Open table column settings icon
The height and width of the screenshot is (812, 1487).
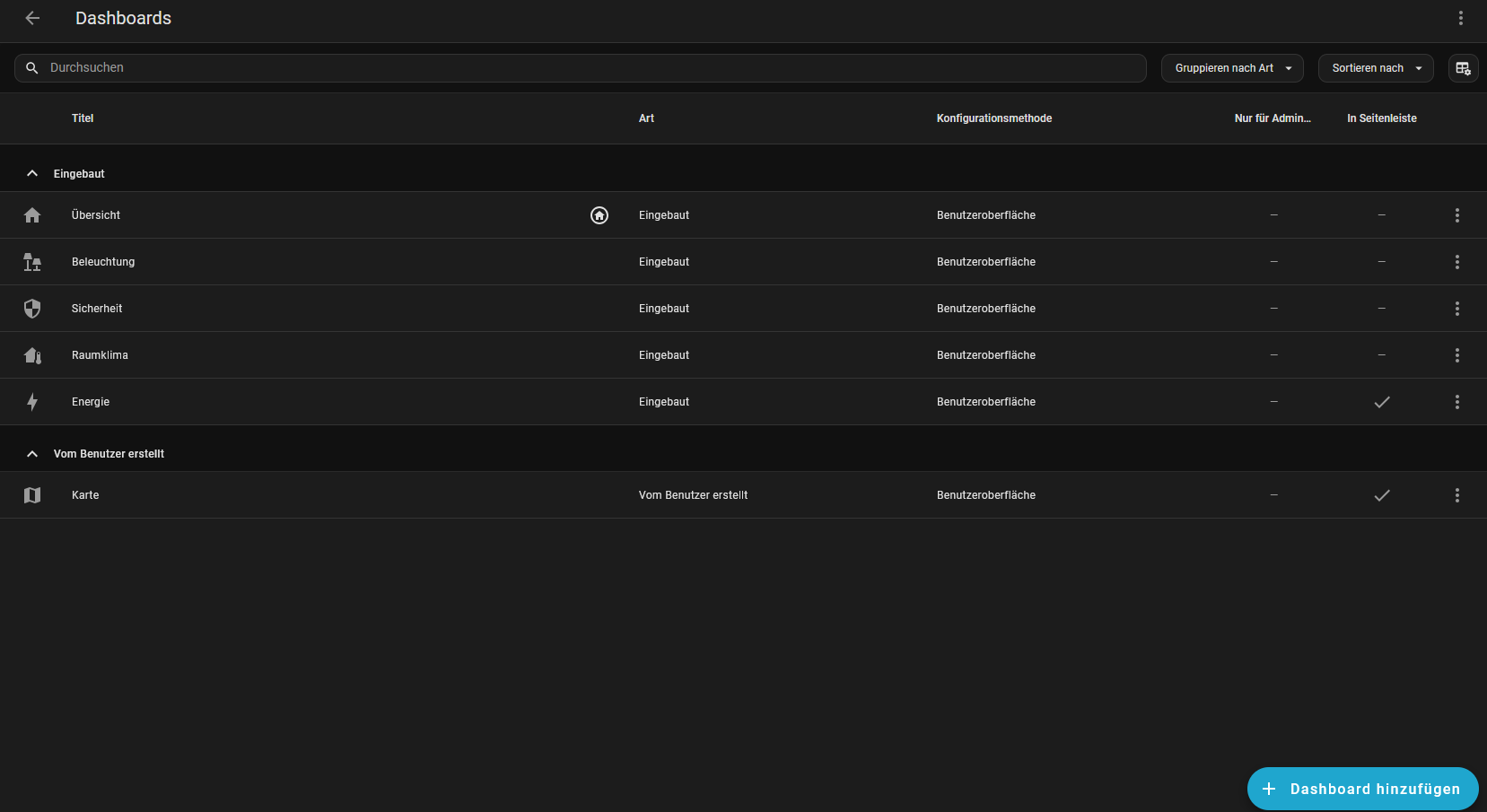tap(1463, 68)
